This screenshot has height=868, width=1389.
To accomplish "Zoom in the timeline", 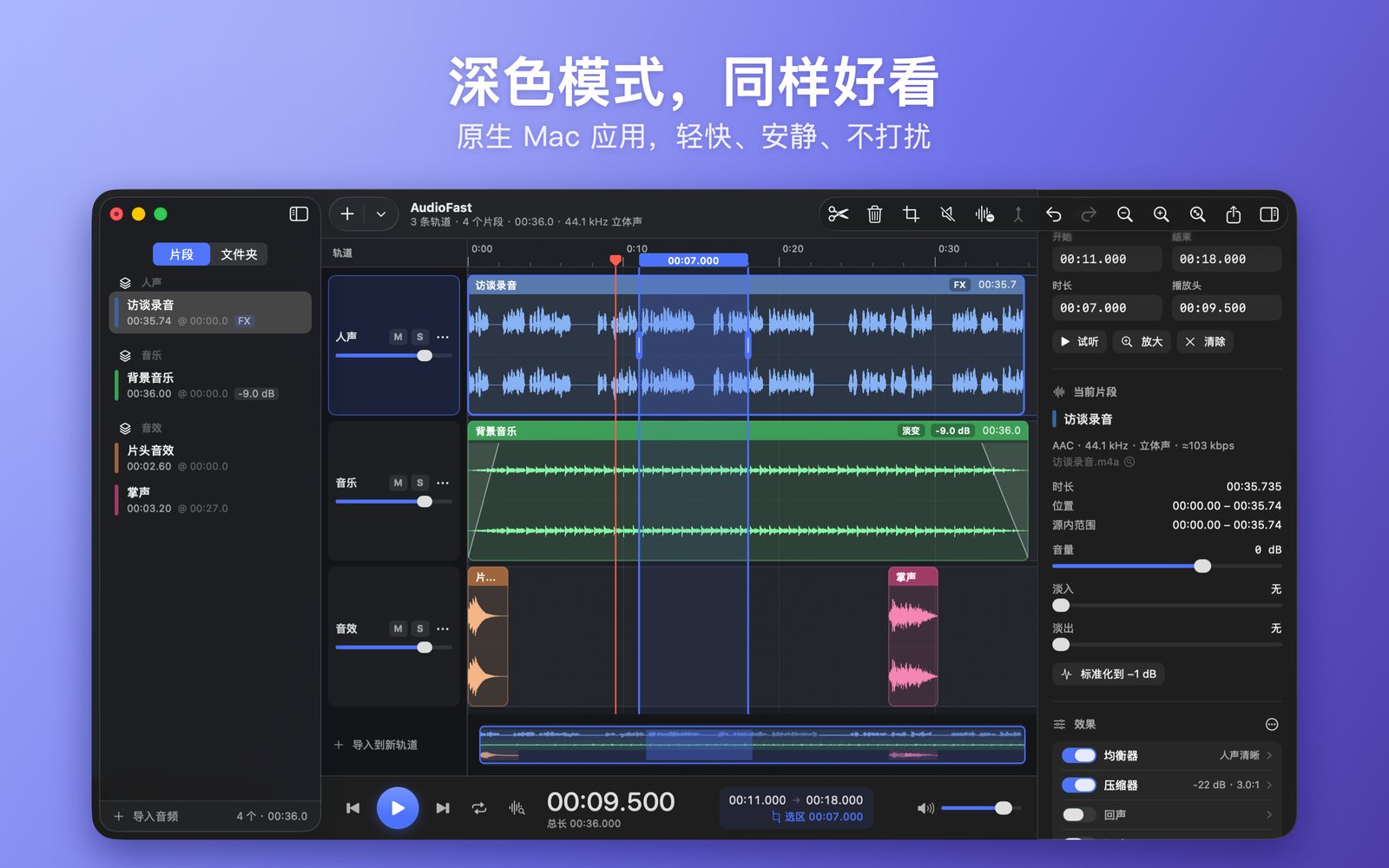I will [x=1161, y=214].
